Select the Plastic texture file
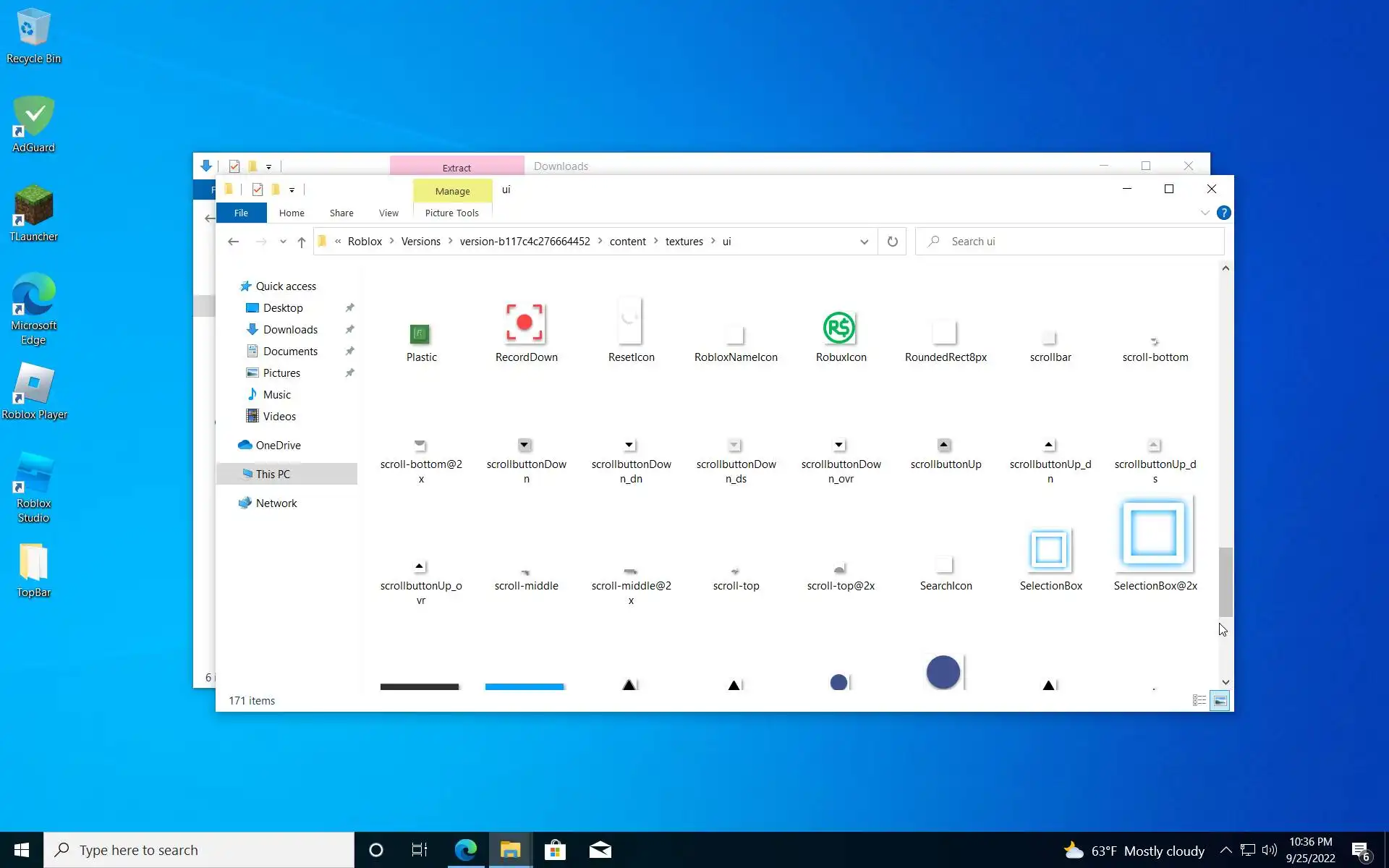The image size is (1389, 868). (x=420, y=335)
